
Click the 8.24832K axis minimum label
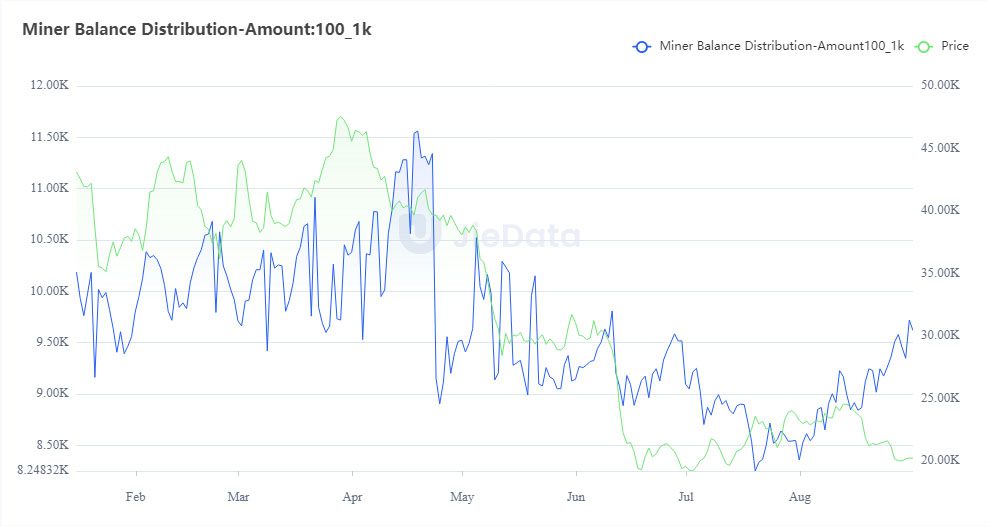[43, 470]
